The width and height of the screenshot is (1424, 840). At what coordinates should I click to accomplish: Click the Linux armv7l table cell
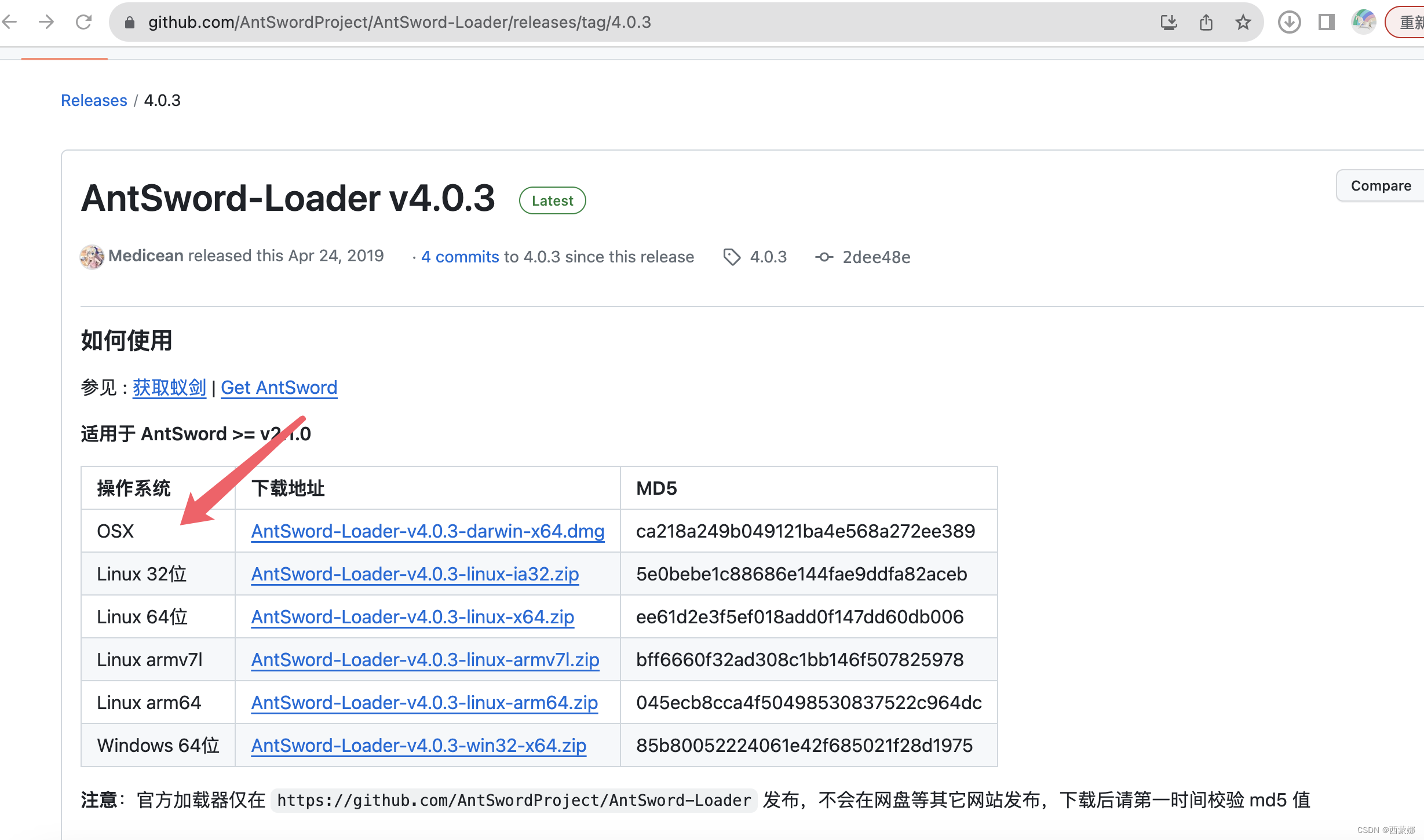click(158, 659)
